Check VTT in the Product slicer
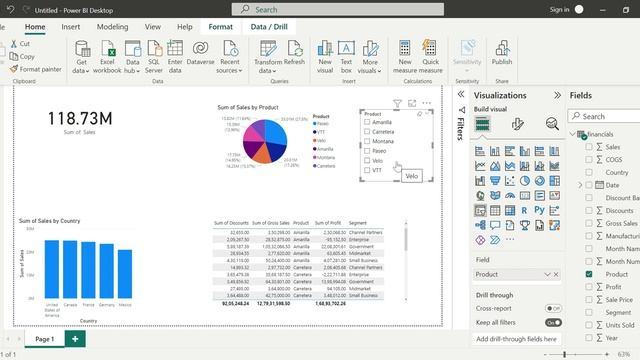The image size is (640, 360). tap(367, 170)
